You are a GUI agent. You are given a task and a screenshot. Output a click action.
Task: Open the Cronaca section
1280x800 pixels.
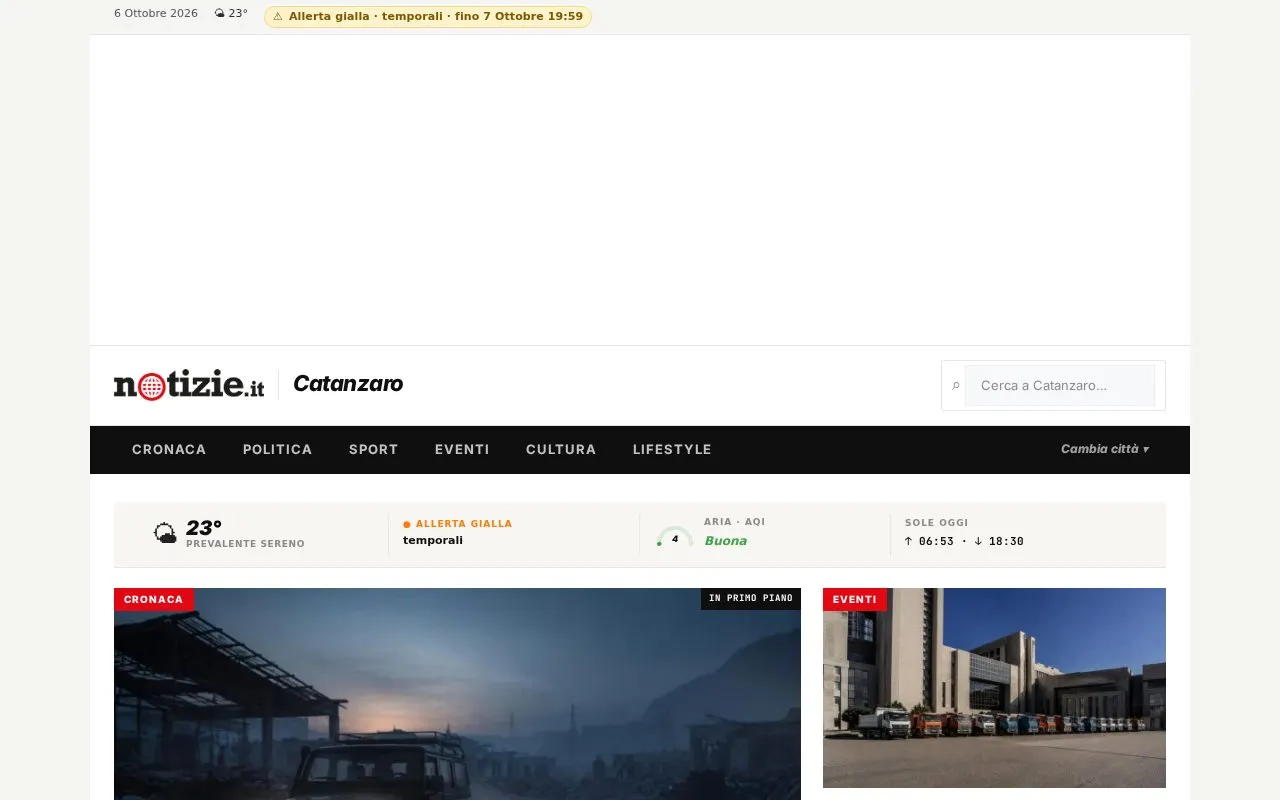click(169, 450)
